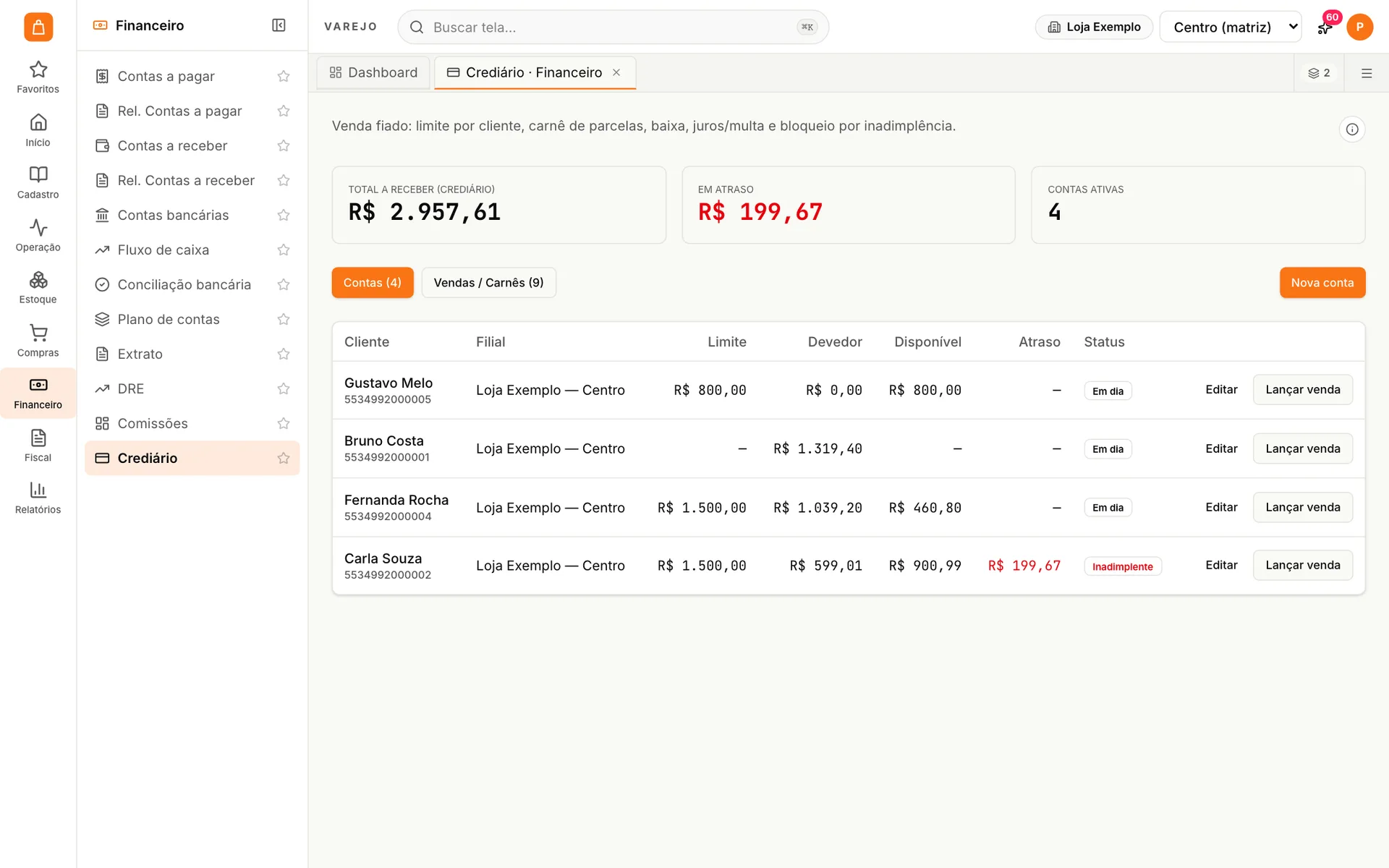The width and height of the screenshot is (1389, 868).
Task: Open Contas bancárias in the sidebar
Action: tap(192, 215)
